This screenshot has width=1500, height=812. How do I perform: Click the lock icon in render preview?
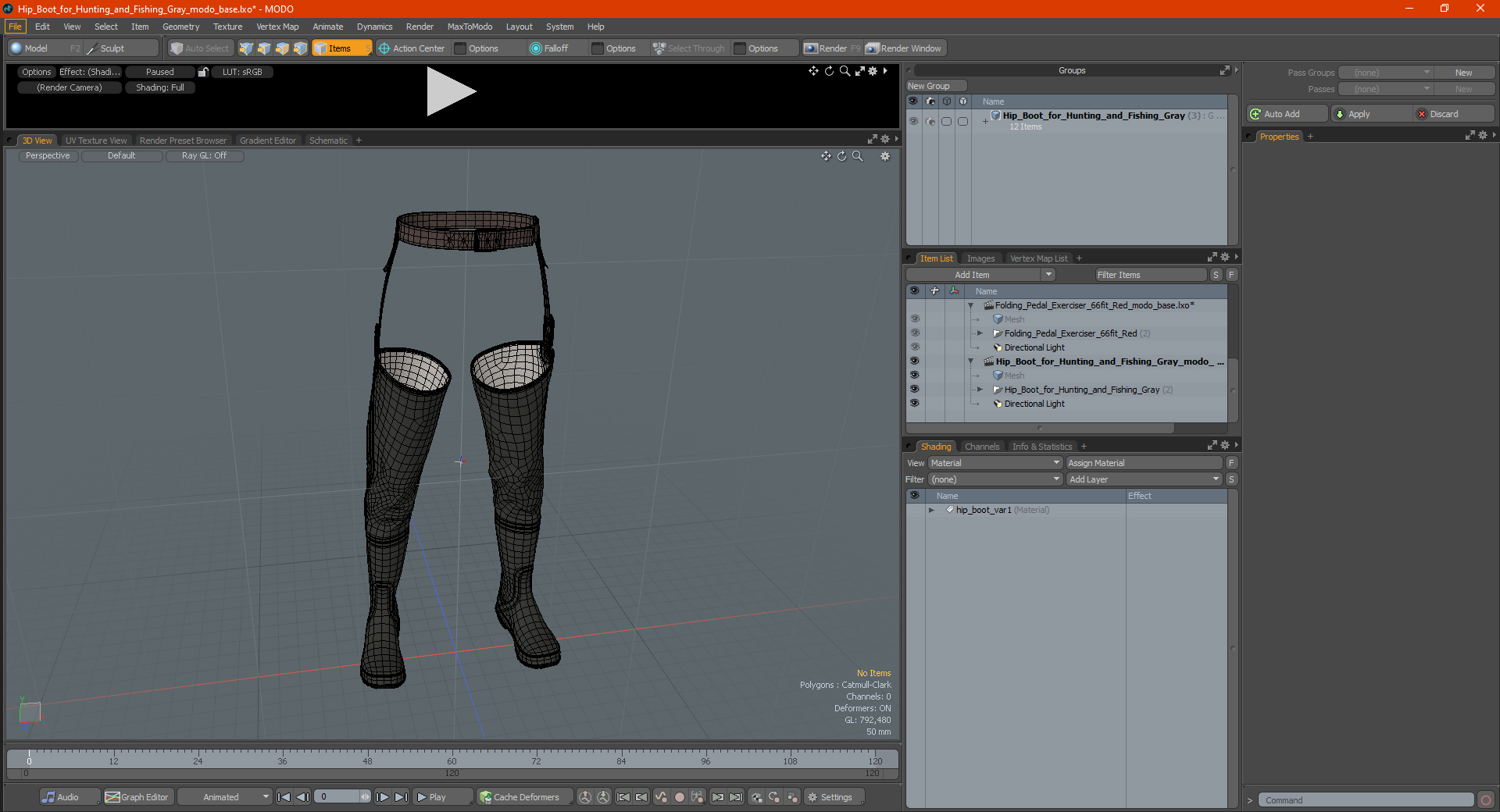pyautogui.click(x=203, y=72)
